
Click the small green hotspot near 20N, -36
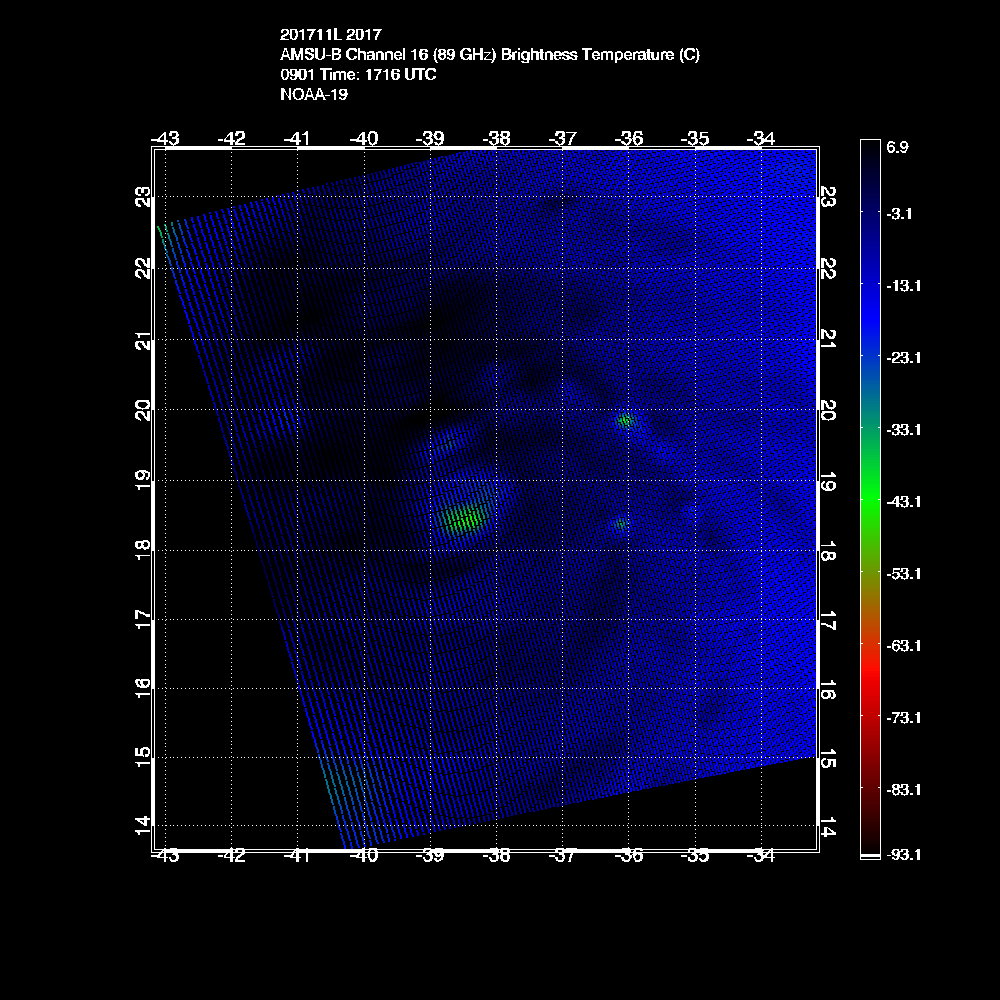pos(626,421)
